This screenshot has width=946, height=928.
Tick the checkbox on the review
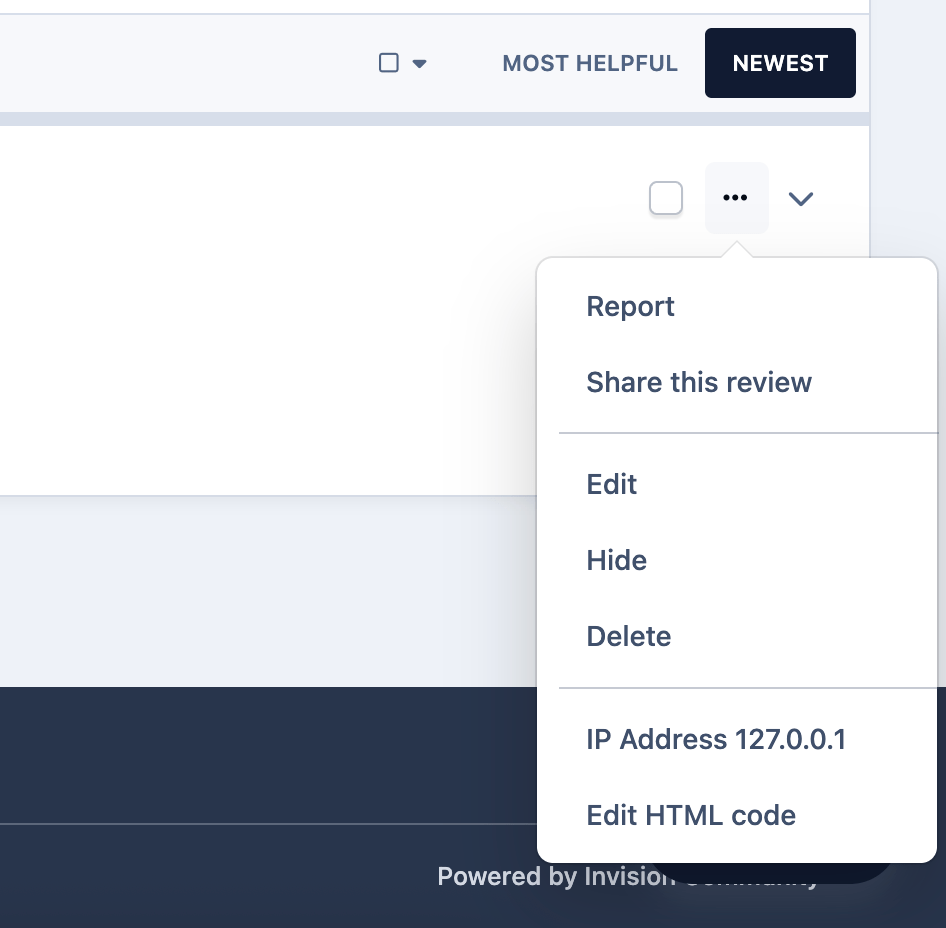[666, 198]
